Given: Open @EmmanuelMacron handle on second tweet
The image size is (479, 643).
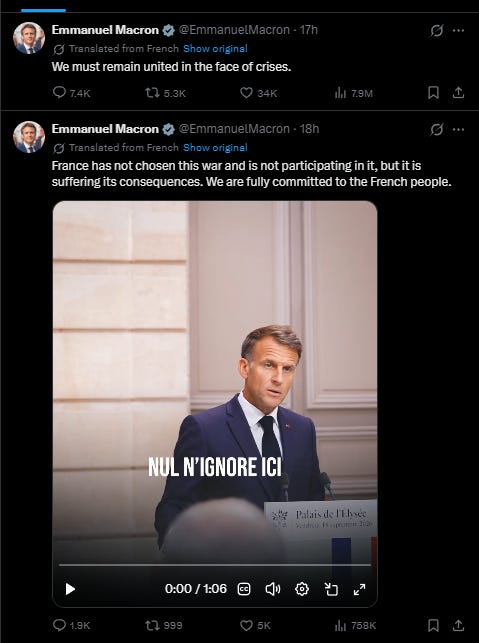Looking at the screenshot, I should click(x=234, y=129).
